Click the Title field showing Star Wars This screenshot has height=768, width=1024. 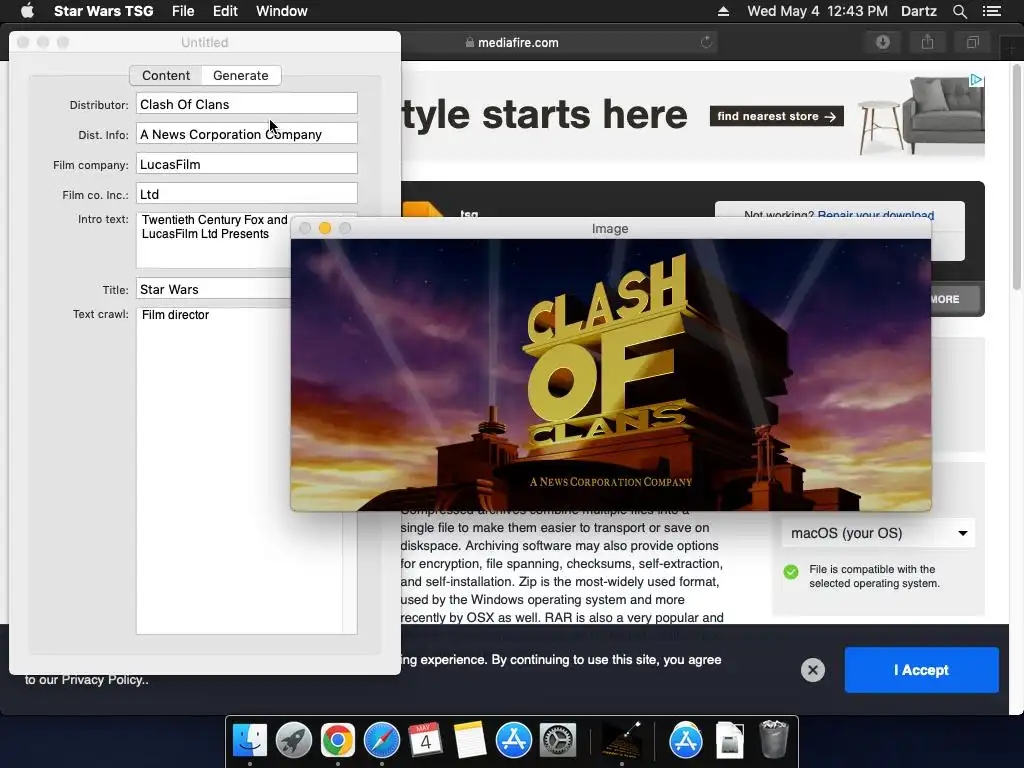[213, 289]
